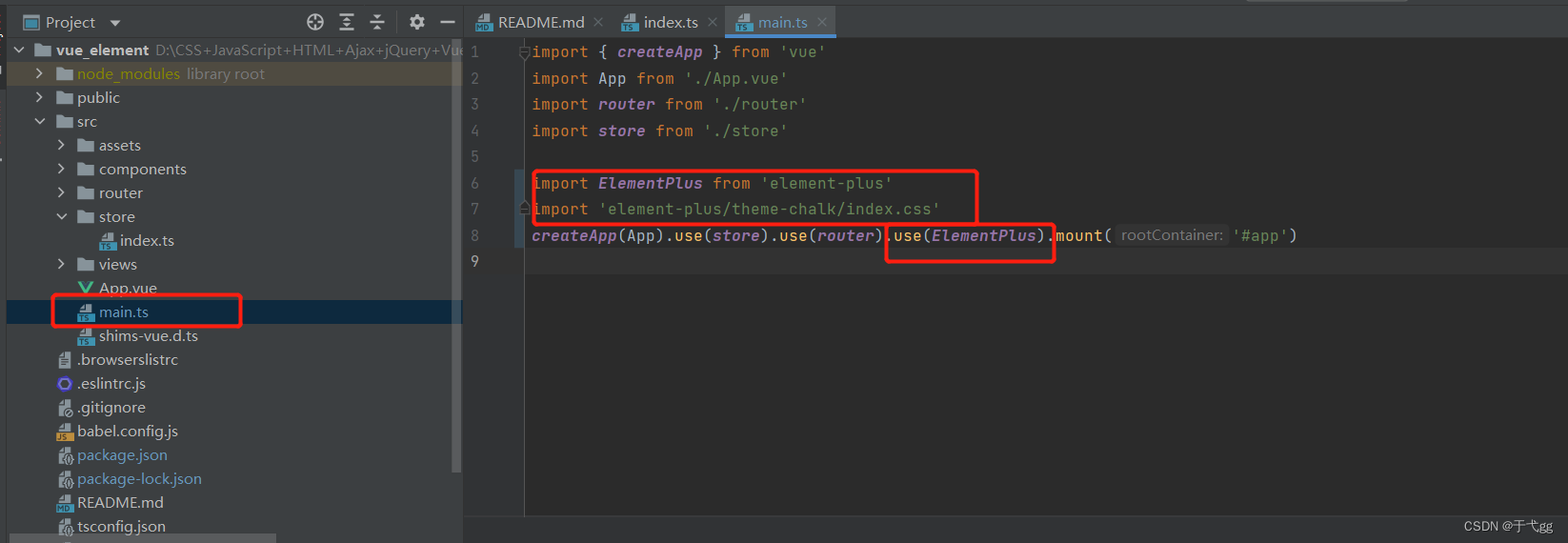This screenshot has height=543, width=1568.
Task: Click createApp(App) call on line 8
Action: coord(597,235)
